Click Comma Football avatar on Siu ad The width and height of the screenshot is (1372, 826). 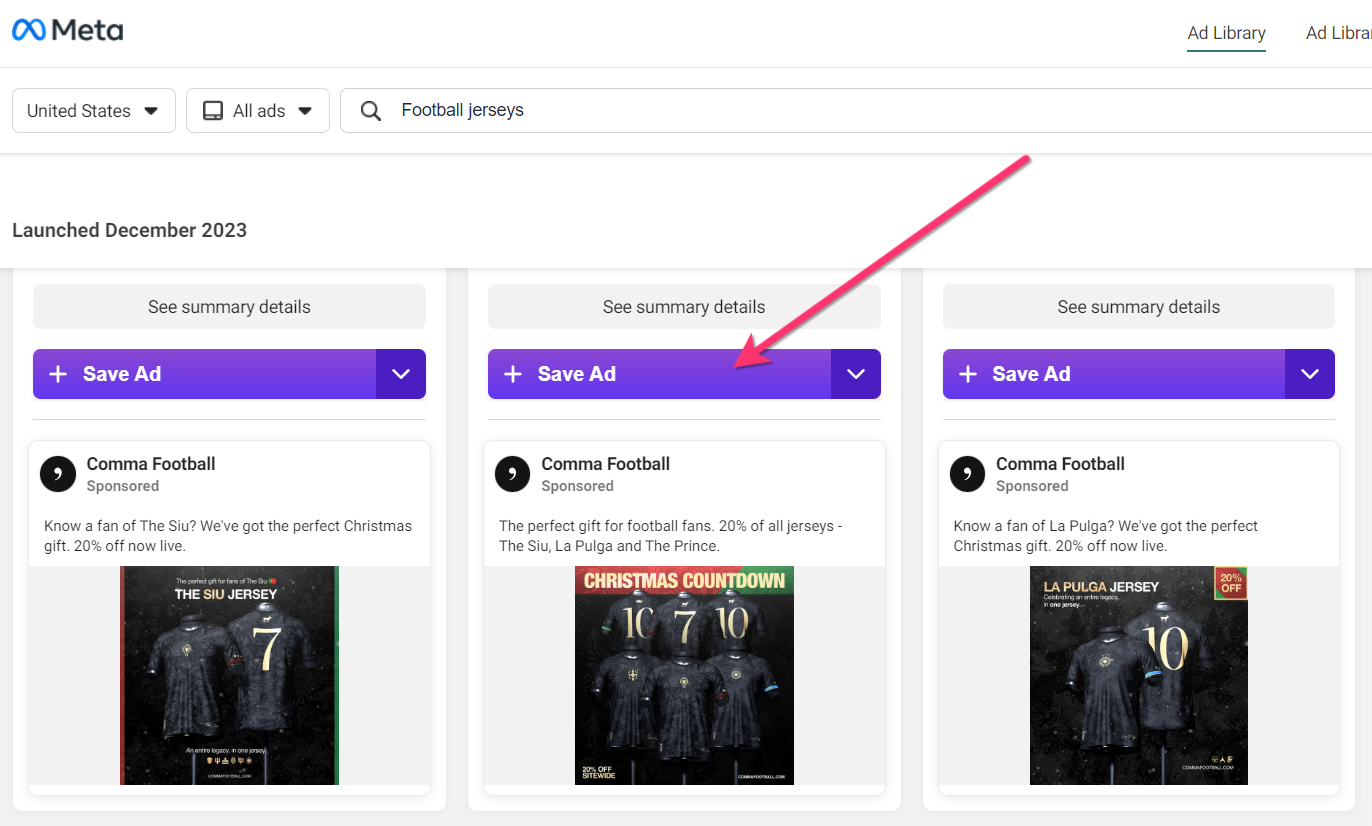point(58,474)
